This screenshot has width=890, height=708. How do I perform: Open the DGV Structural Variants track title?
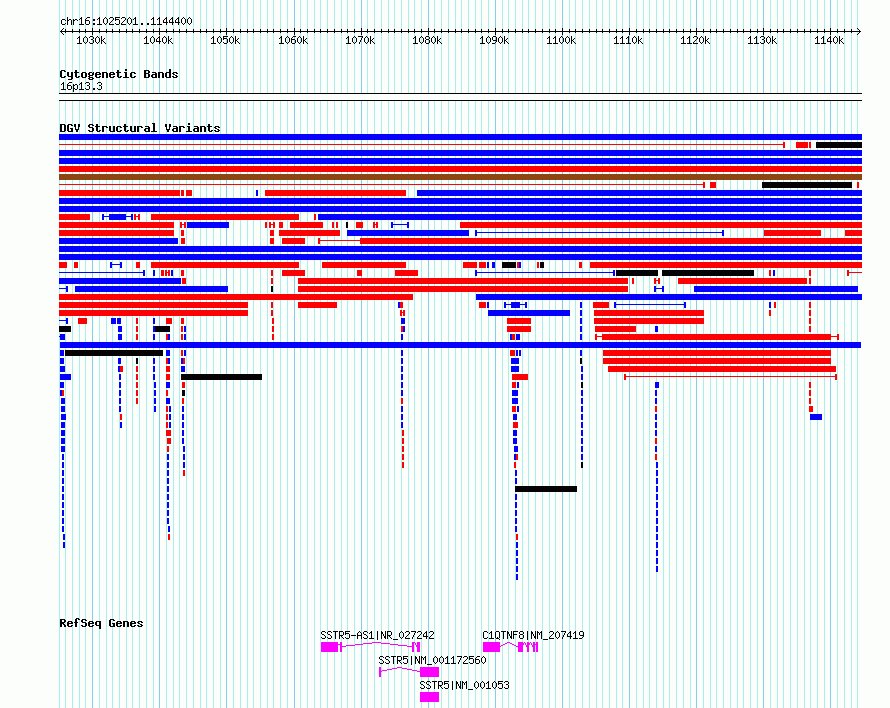tap(140, 128)
